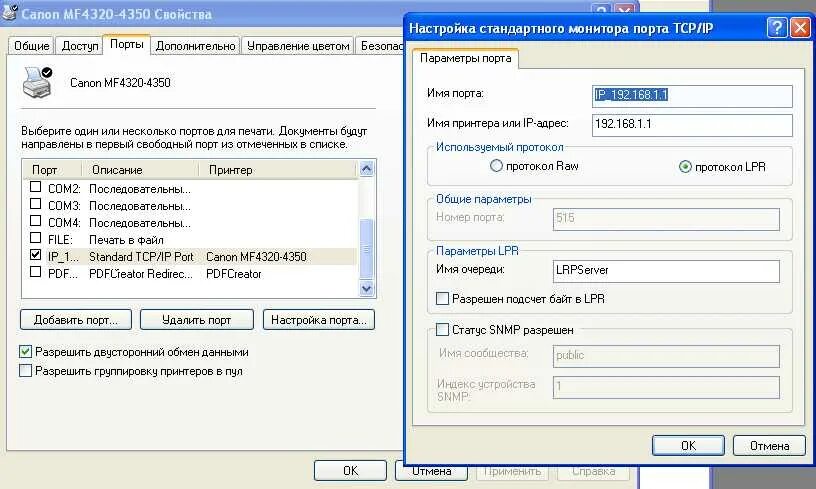Click the printer icon in the Canon title bar
The image size is (816, 489).
pyautogui.click(x=9, y=12)
